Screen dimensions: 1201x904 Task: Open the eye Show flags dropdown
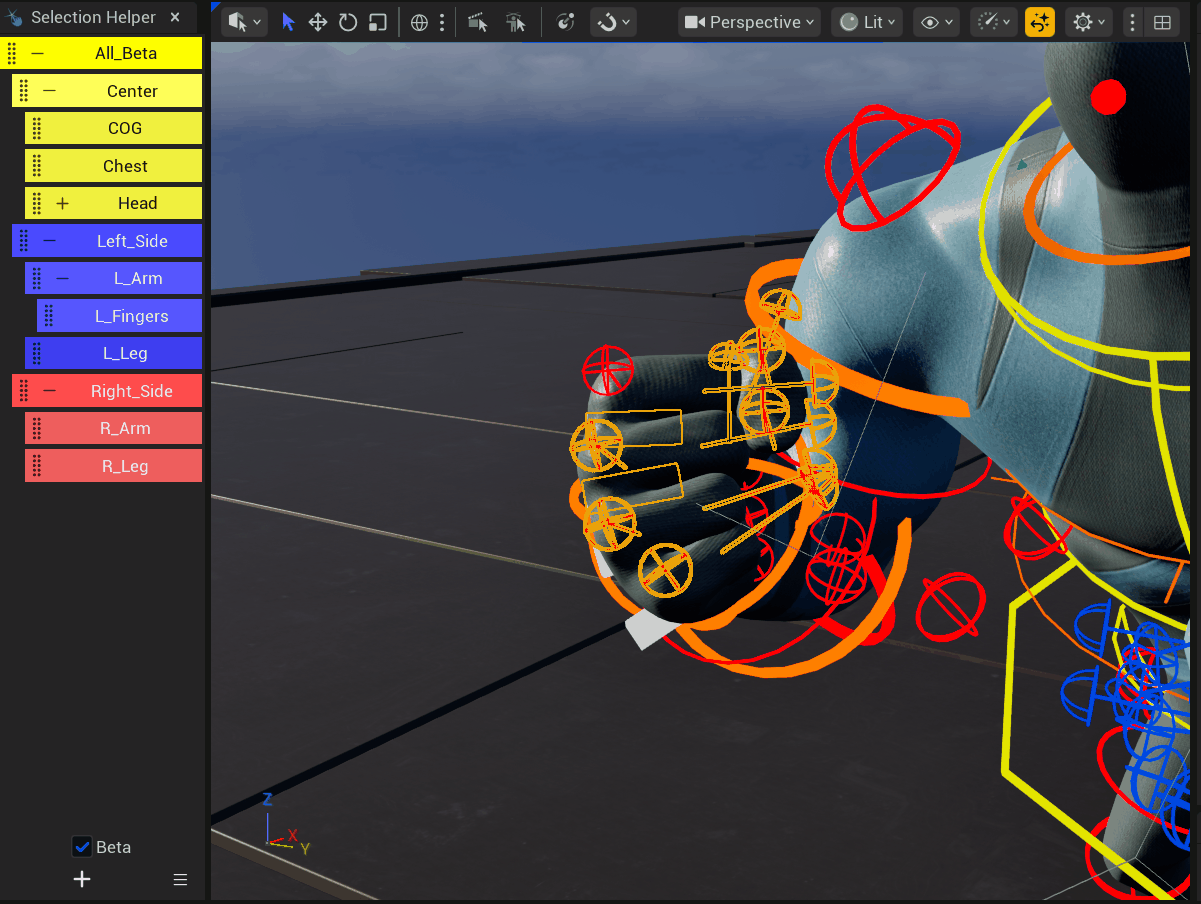937,22
